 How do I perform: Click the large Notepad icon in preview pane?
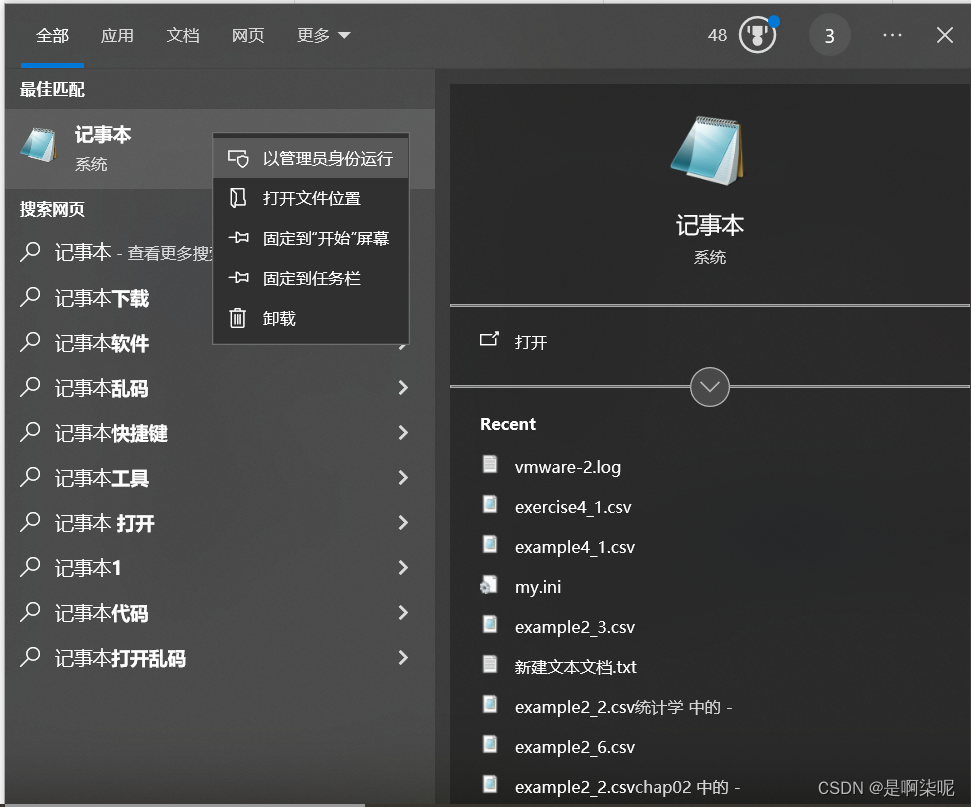tap(707, 150)
